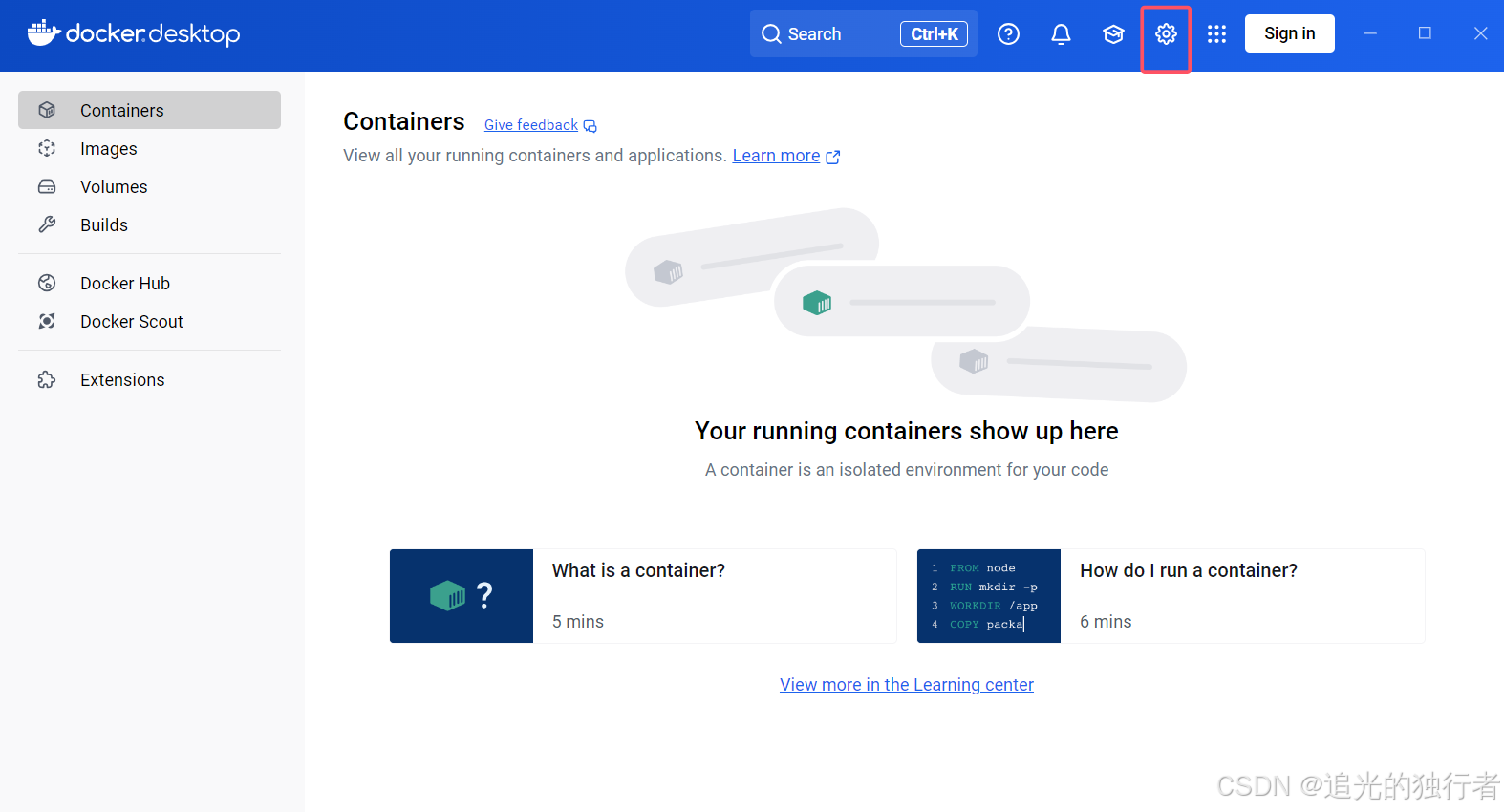Click the 'What is a container?' title
Viewport: 1504px width, 812px height.
(638, 570)
